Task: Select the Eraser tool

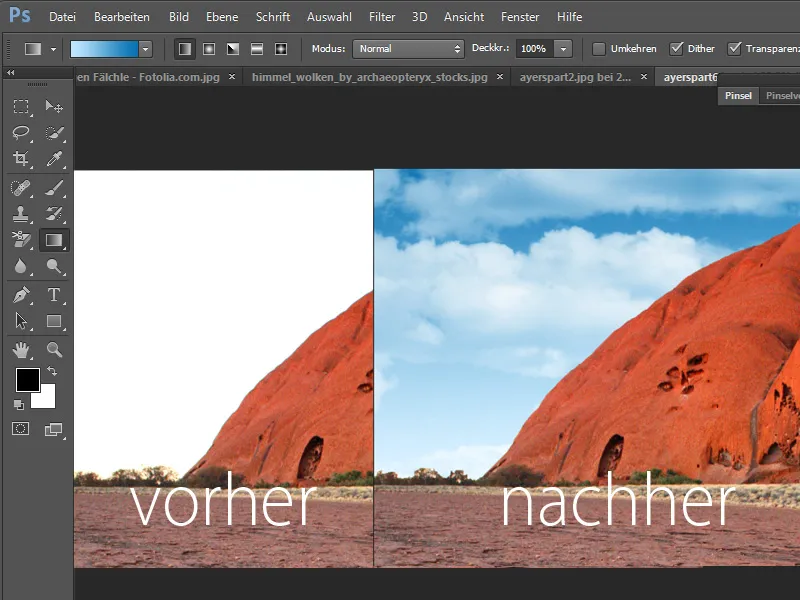Action: point(21,240)
